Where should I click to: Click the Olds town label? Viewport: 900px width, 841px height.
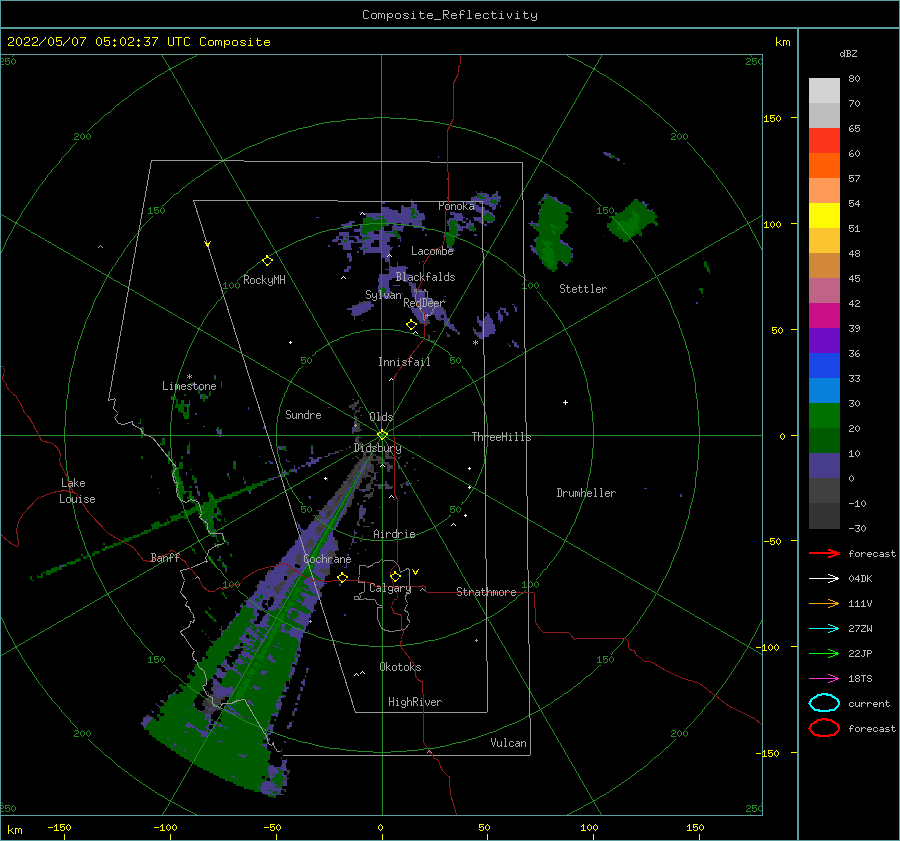pos(381,417)
